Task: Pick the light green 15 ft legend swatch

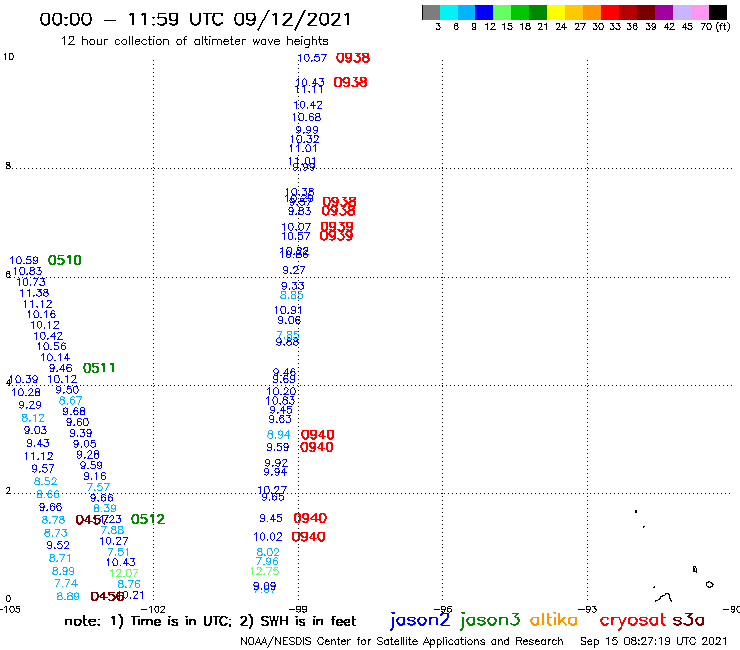Action: [503, 12]
